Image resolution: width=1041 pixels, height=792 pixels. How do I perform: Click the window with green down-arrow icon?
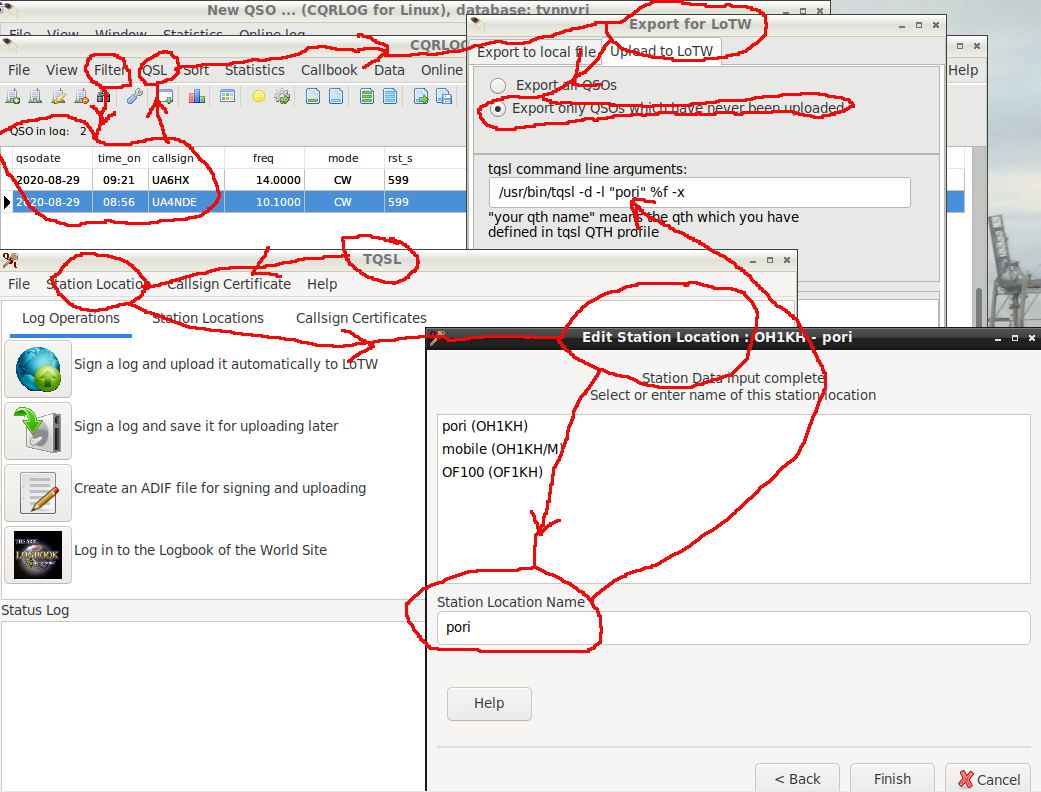pos(165,97)
